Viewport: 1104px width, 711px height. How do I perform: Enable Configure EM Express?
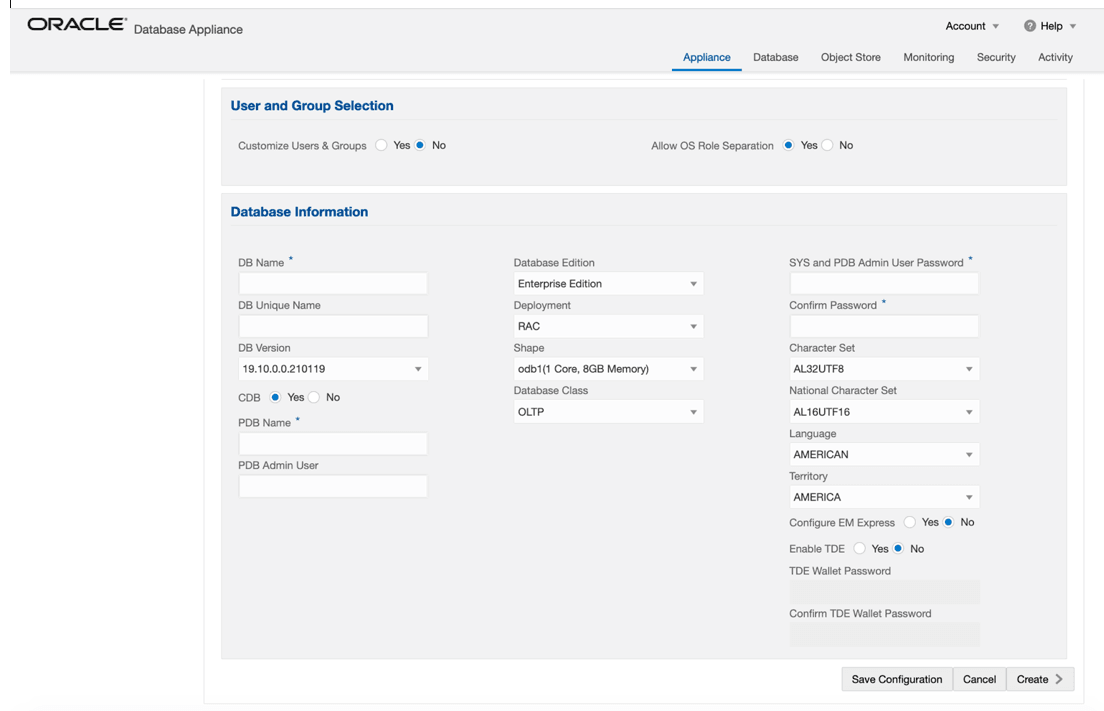(909, 522)
